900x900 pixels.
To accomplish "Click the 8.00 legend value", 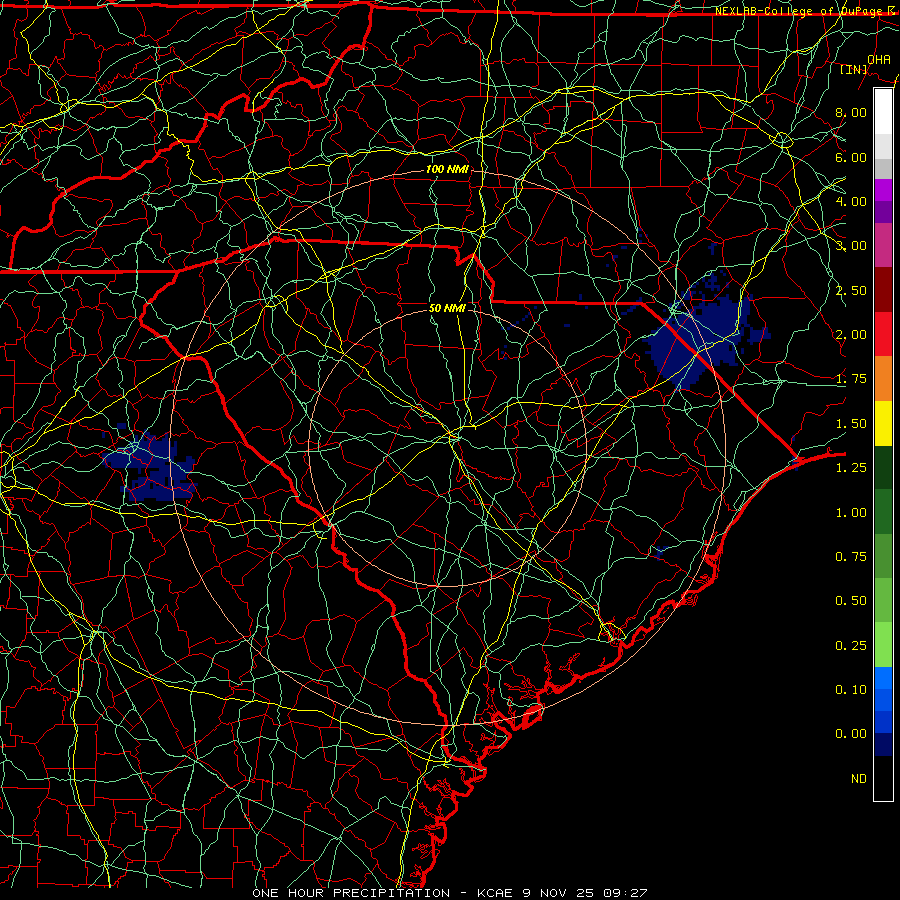I will [851, 112].
